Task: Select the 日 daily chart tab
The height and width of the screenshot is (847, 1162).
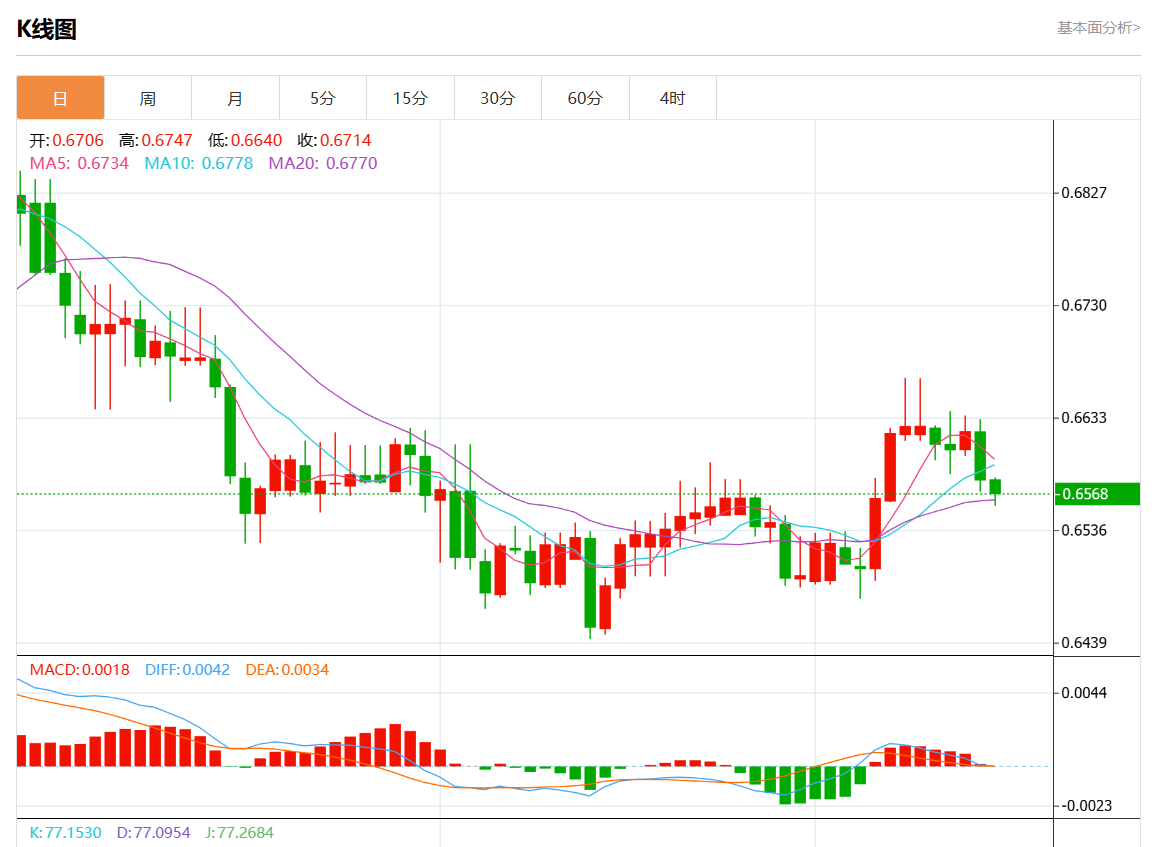Action: coord(60,98)
